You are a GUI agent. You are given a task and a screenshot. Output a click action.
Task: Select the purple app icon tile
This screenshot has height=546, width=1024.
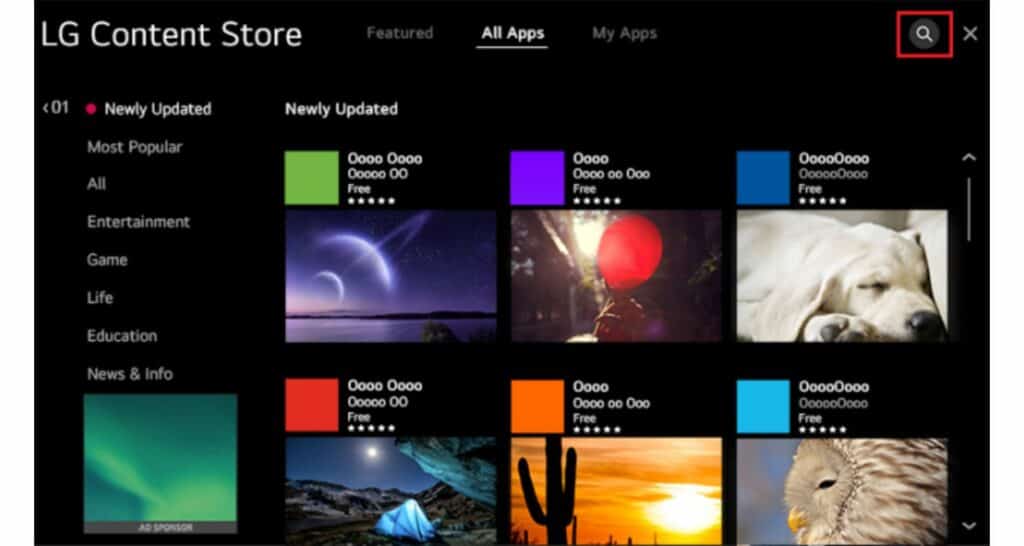pos(537,178)
